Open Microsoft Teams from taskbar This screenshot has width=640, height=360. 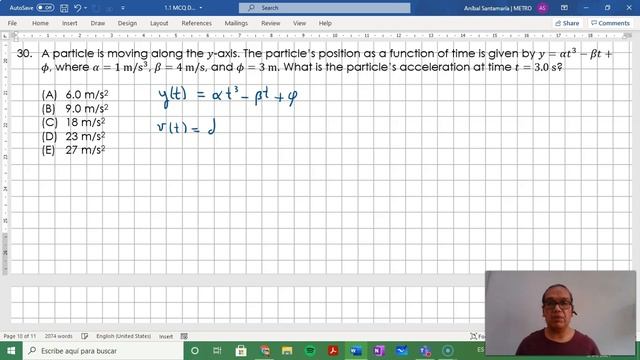point(424,351)
